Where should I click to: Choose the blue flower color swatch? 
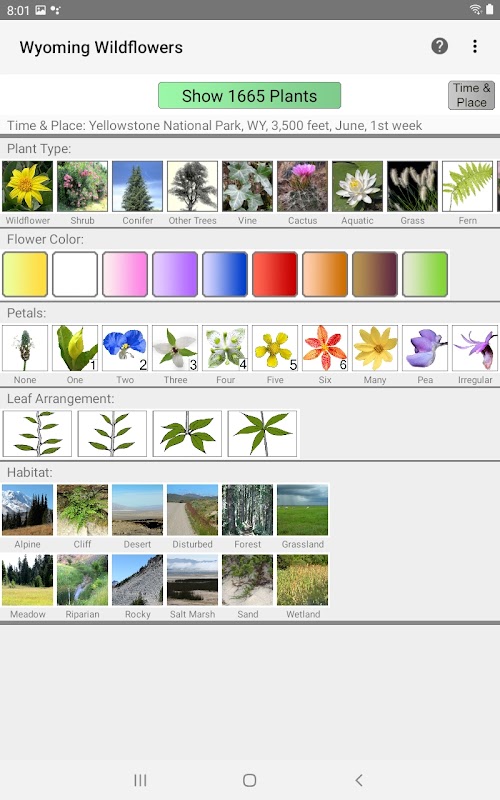[x=225, y=274]
